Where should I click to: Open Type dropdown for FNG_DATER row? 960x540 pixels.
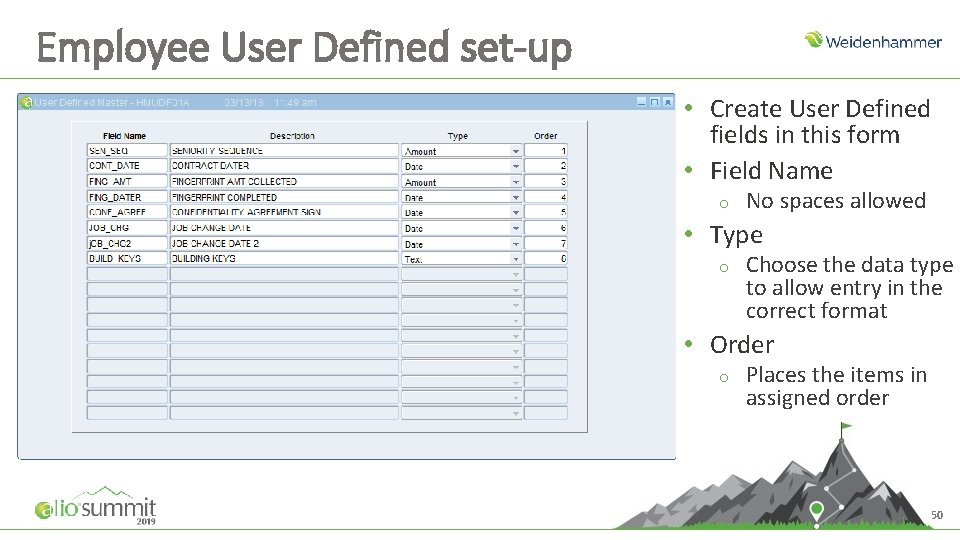[516, 197]
